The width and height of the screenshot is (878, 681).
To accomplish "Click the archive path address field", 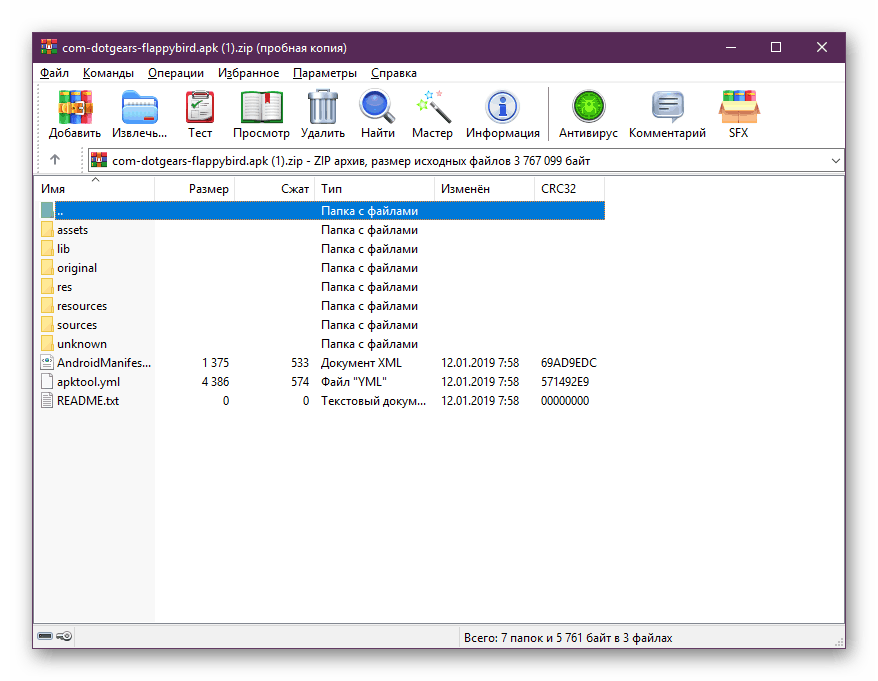I will coord(466,161).
